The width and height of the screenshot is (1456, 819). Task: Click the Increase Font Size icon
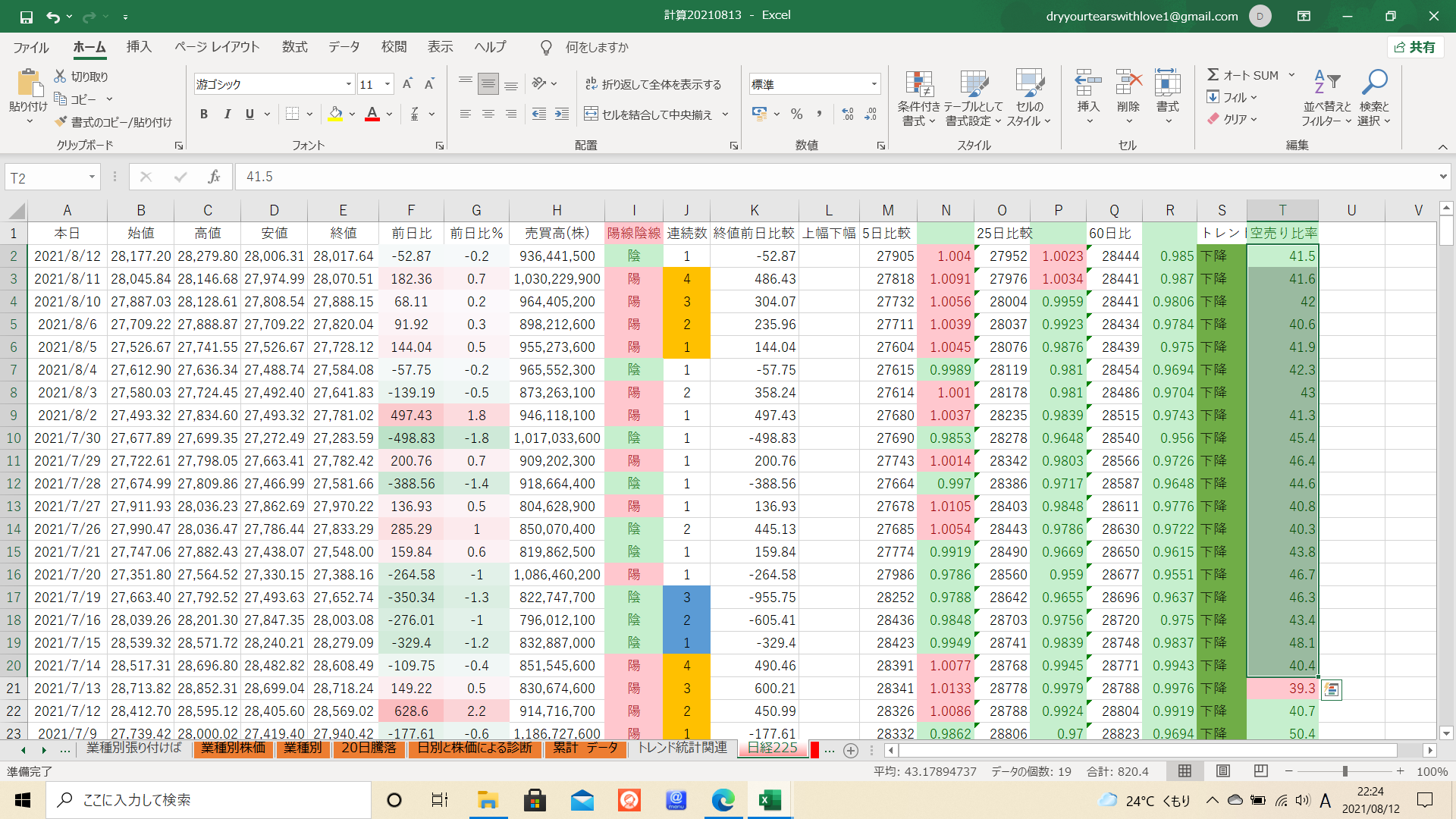407,84
